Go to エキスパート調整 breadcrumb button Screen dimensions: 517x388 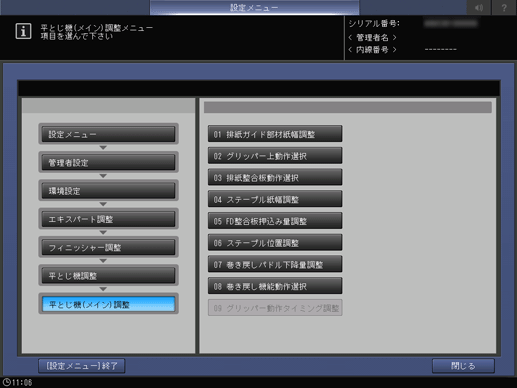[x=108, y=219]
